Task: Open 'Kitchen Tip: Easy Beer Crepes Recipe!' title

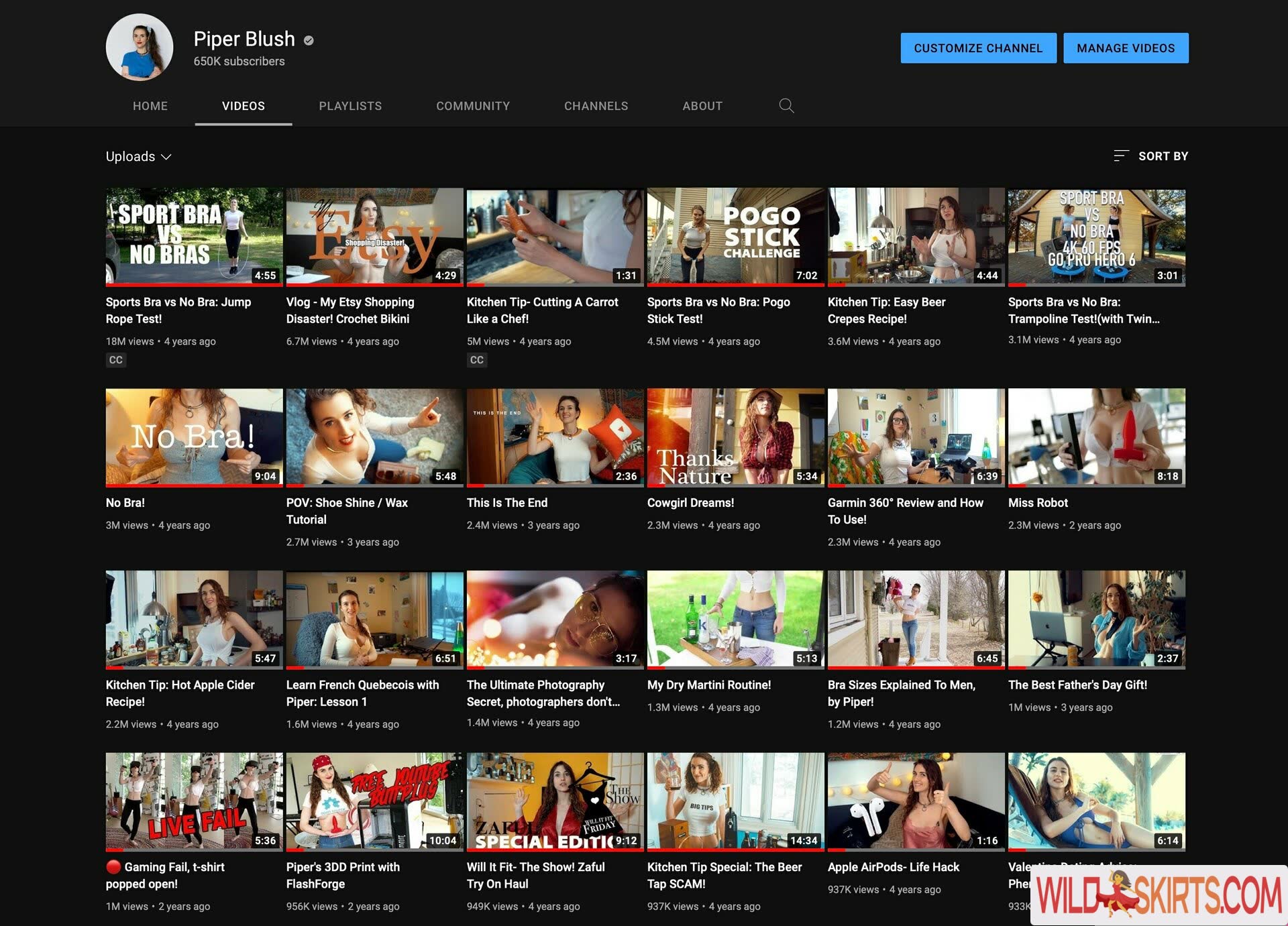Action: [x=887, y=310]
